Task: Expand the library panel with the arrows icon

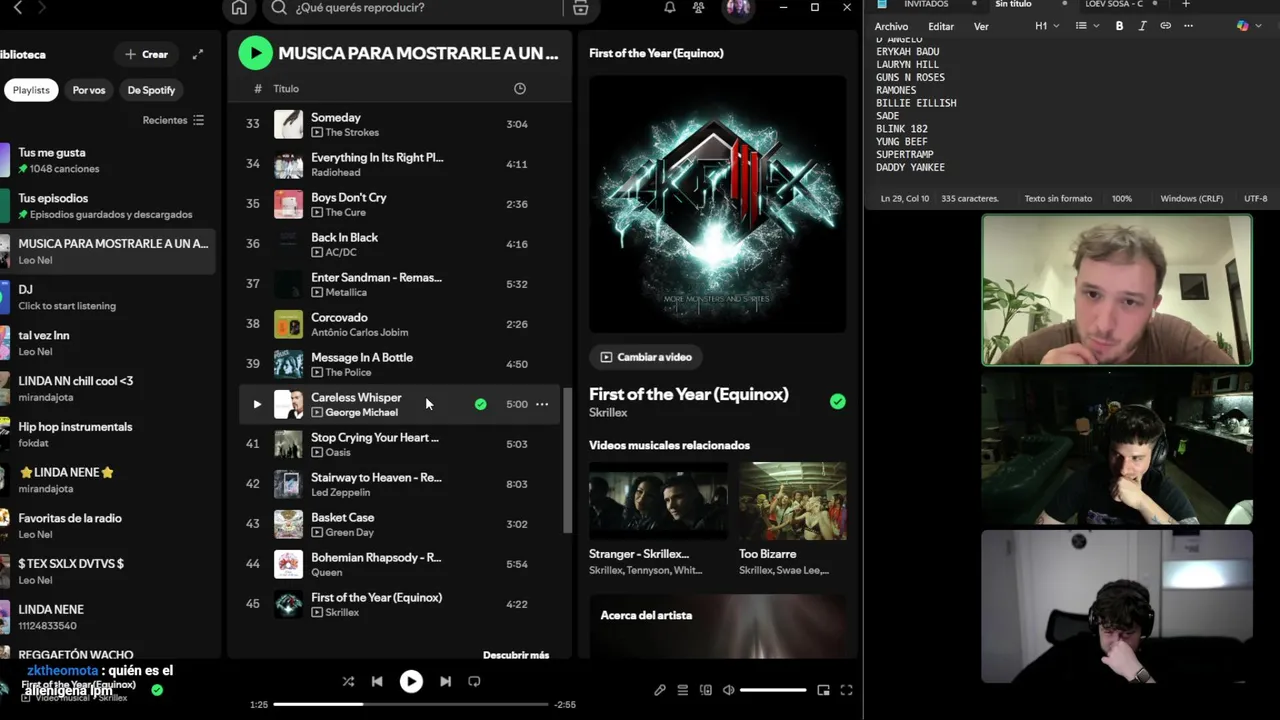Action: (x=198, y=54)
